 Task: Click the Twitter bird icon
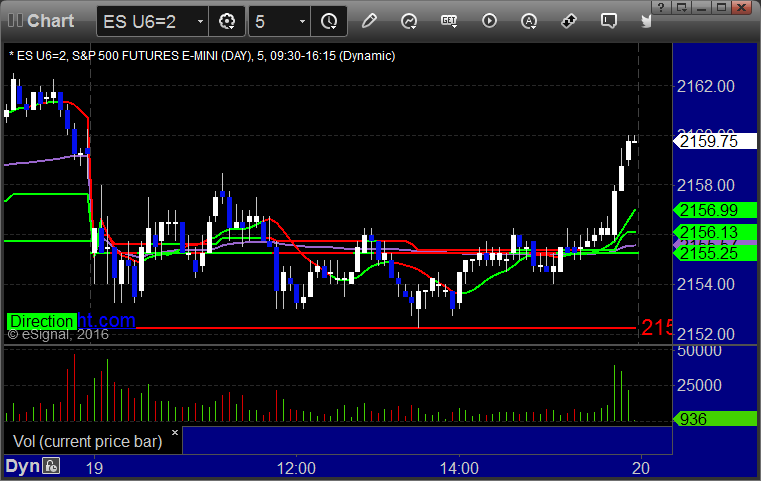[646, 21]
